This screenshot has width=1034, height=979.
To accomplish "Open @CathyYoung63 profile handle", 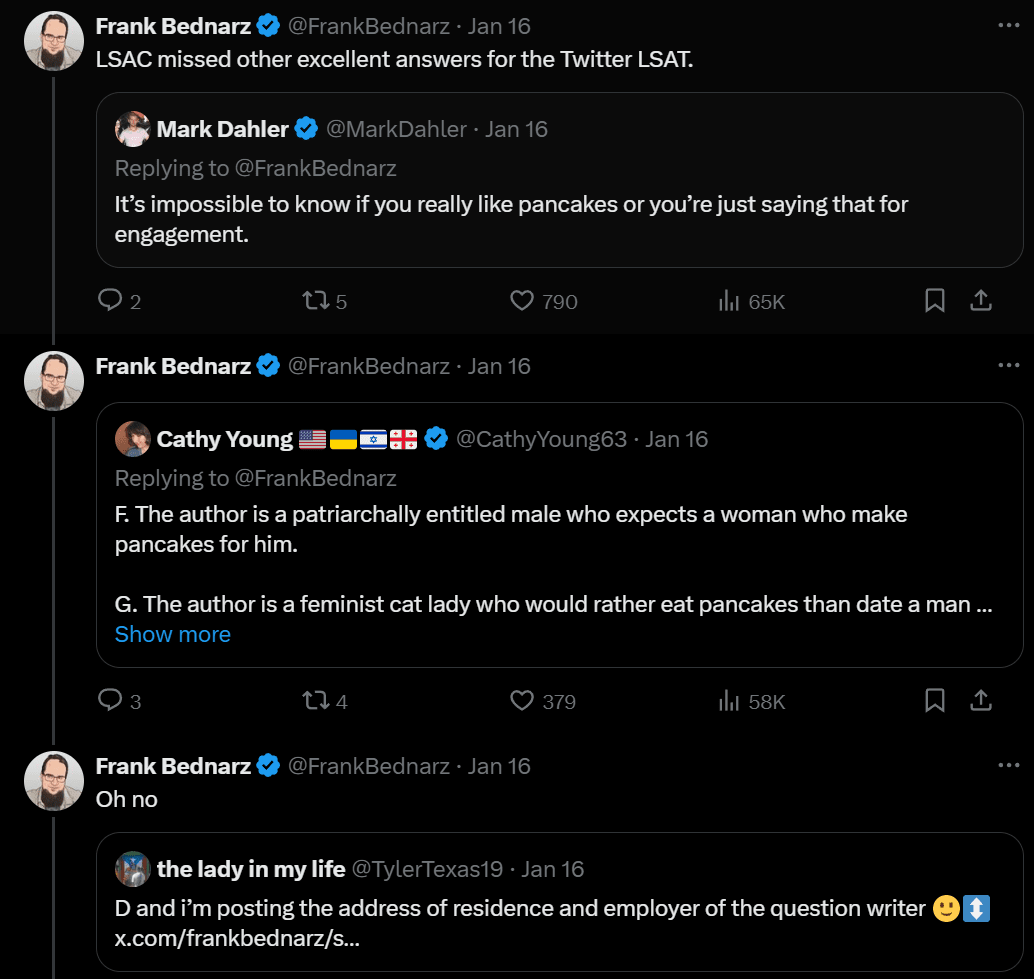I will coord(541,439).
